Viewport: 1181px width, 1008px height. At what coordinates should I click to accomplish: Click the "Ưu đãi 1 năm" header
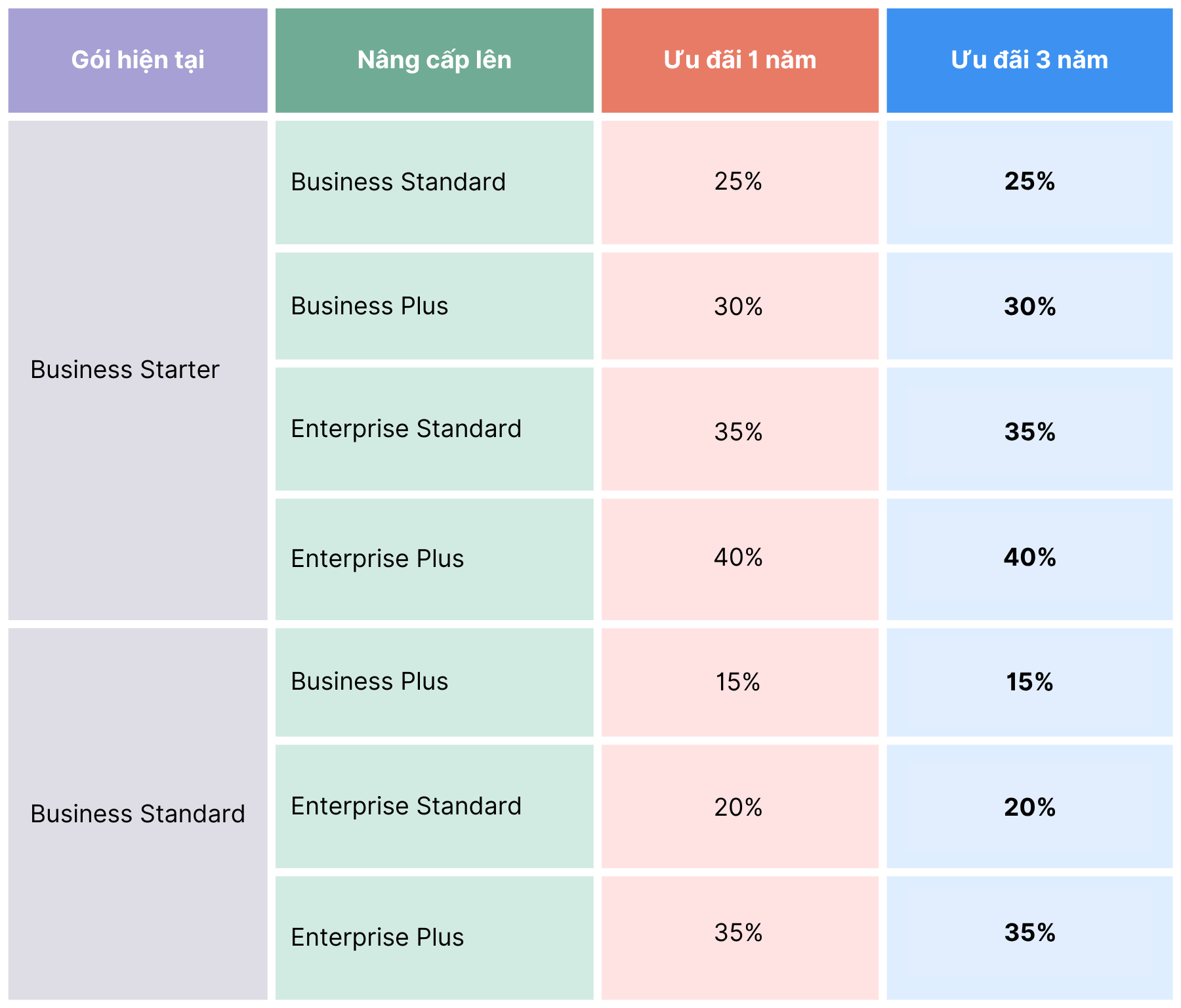click(739, 60)
